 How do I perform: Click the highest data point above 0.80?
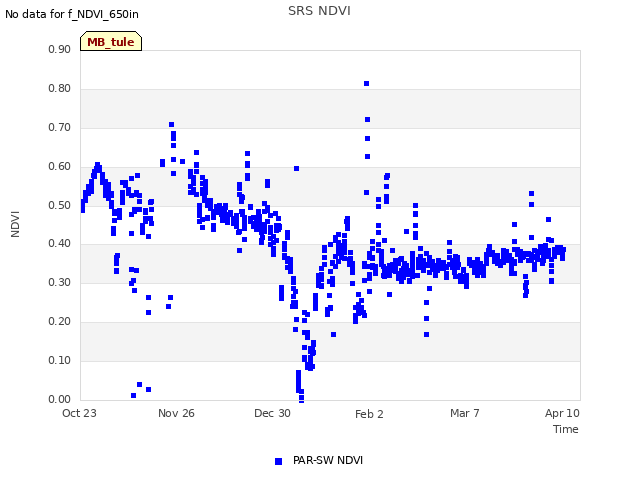[x=367, y=83]
